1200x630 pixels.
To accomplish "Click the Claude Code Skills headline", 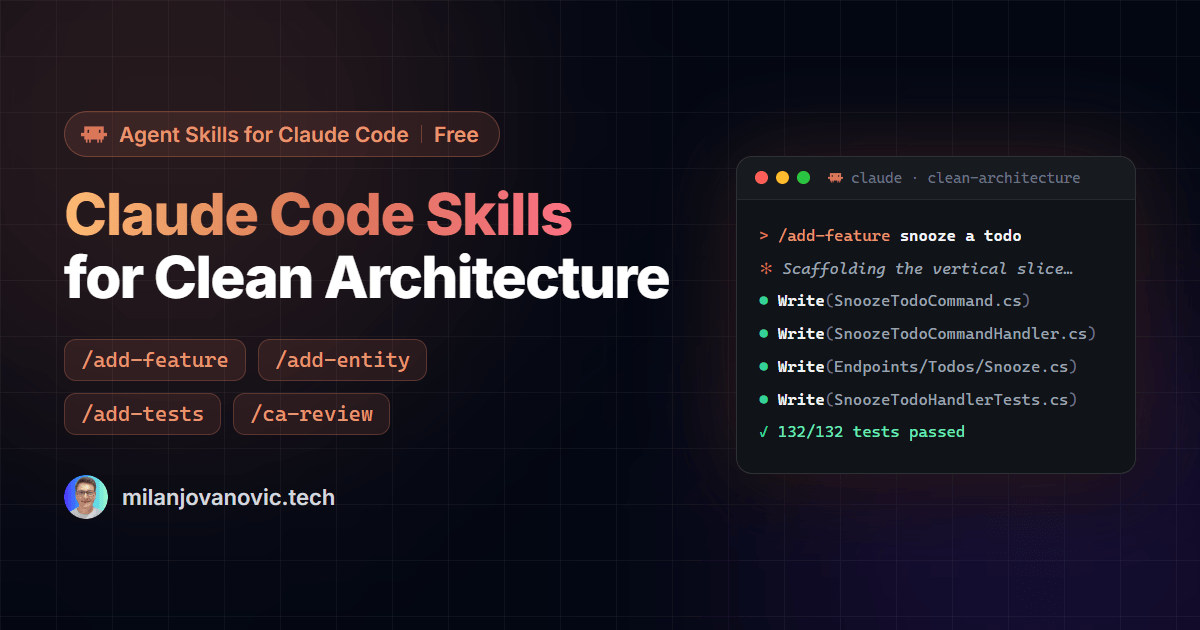I will [319, 216].
